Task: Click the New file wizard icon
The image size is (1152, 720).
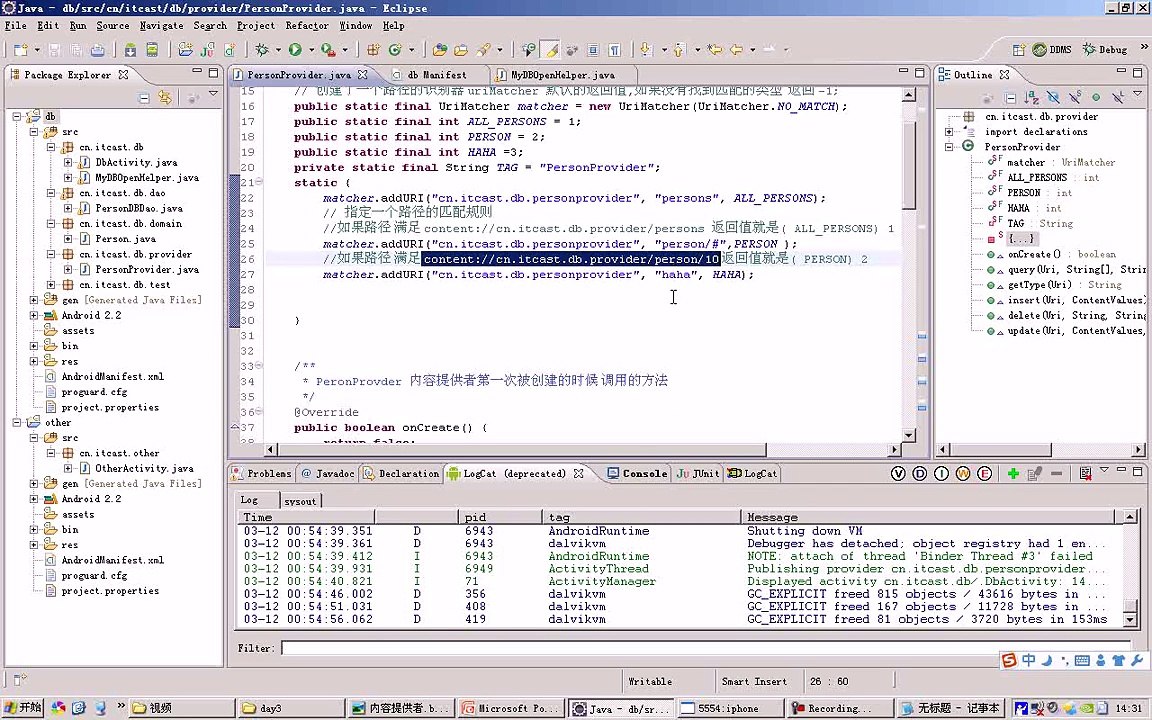Action: [x=21, y=50]
